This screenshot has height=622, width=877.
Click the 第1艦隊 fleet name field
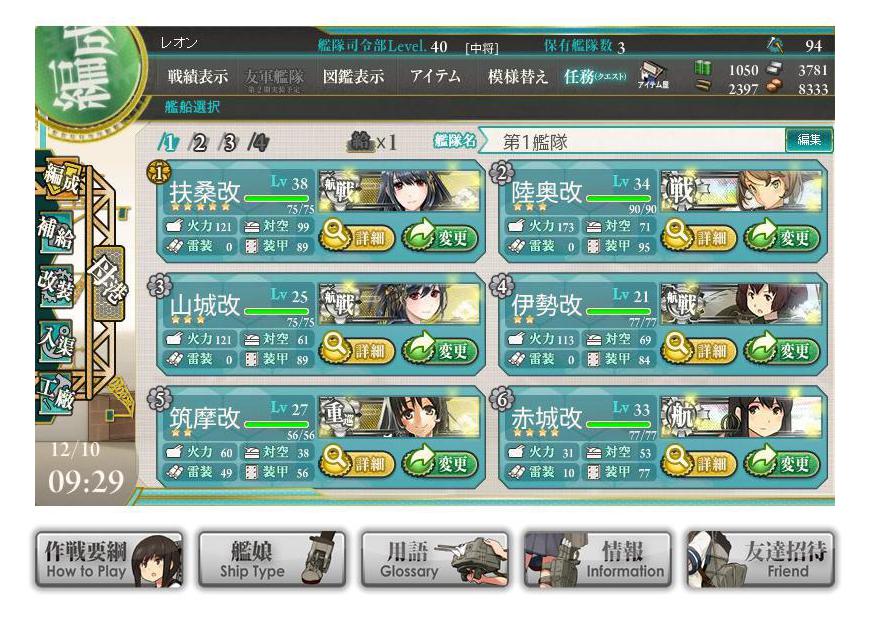(634, 142)
